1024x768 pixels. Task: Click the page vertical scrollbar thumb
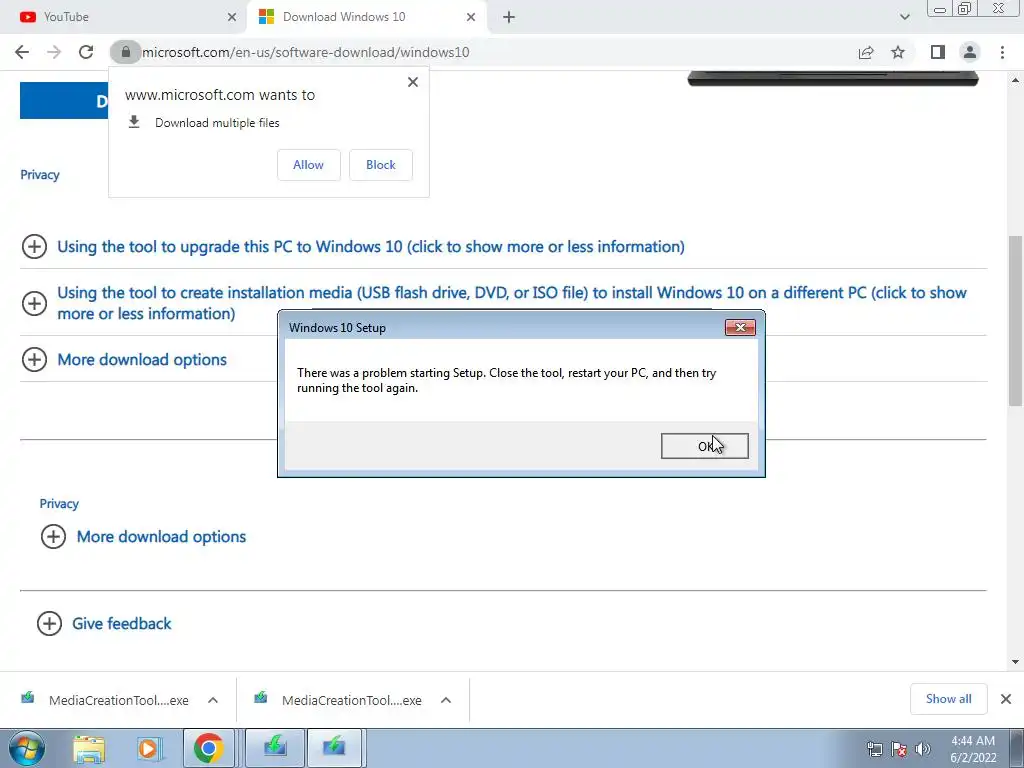[x=1015, y=321]
